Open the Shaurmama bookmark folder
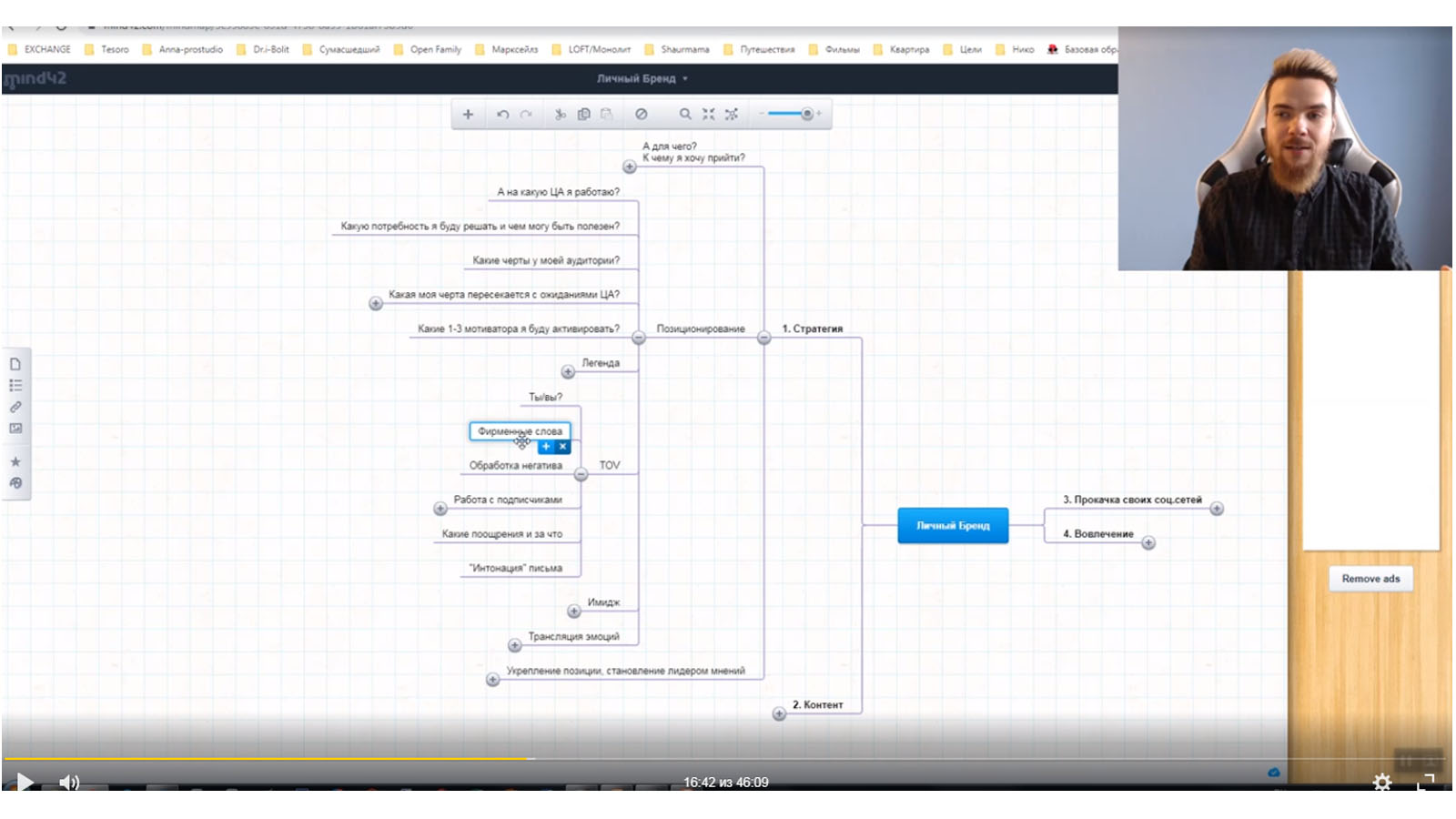Viewport: 1456px width, 819px height. (x=677, y=49)
